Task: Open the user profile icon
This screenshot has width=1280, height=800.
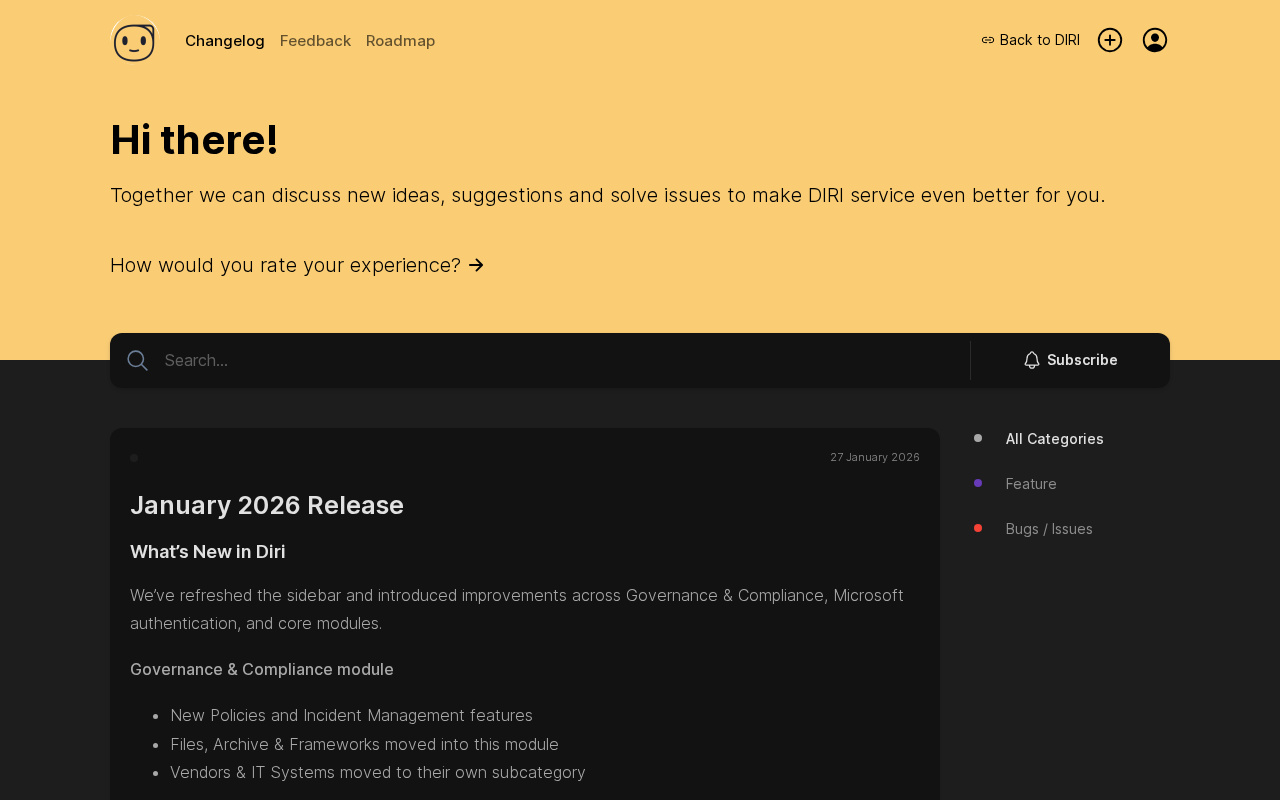Action: pos(1155,40)
